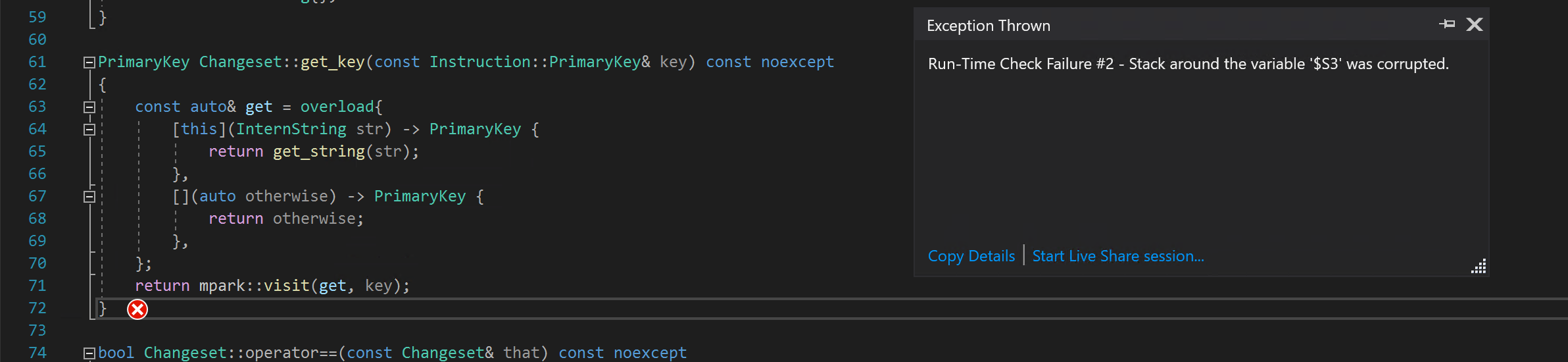Click get_string call on line 65
Viewport: 1568px width, 362px height.
[319, 151]
